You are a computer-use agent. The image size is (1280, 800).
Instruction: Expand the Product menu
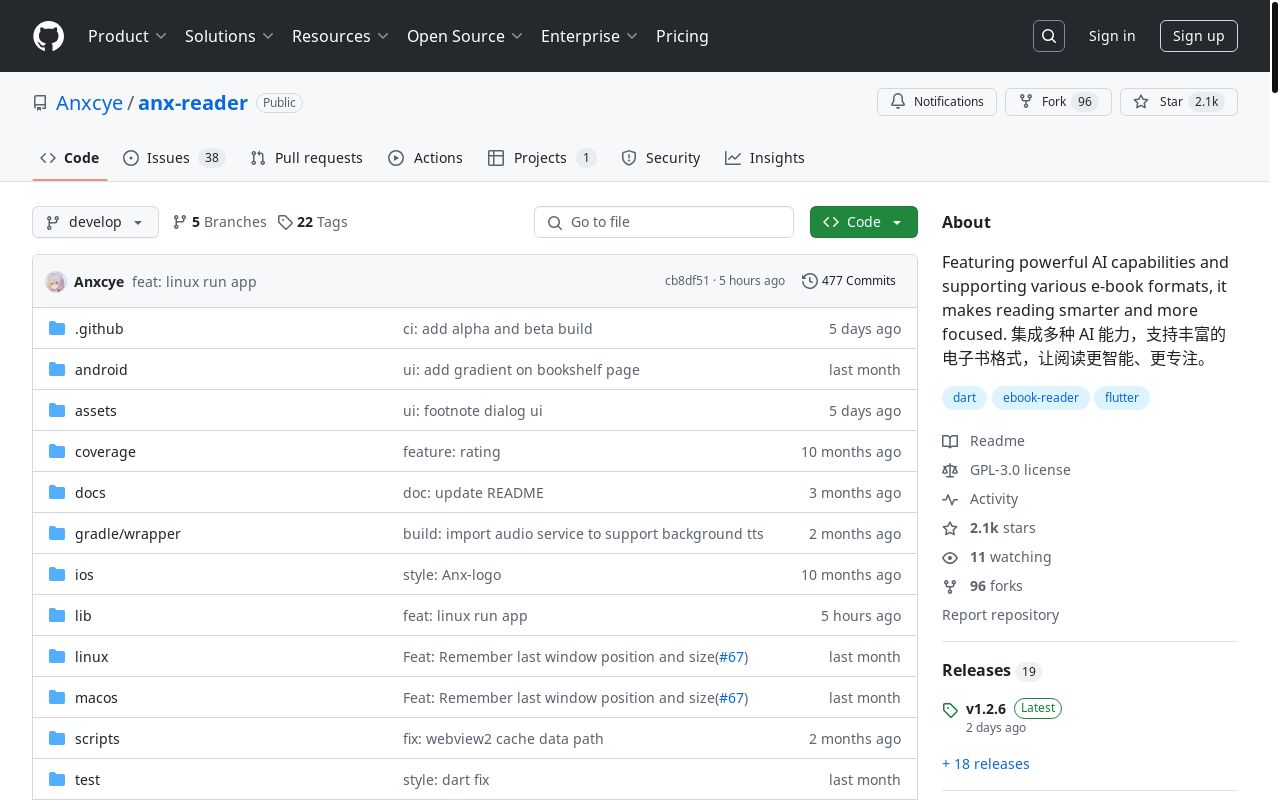pyautogui.click(x=127, y=36)
